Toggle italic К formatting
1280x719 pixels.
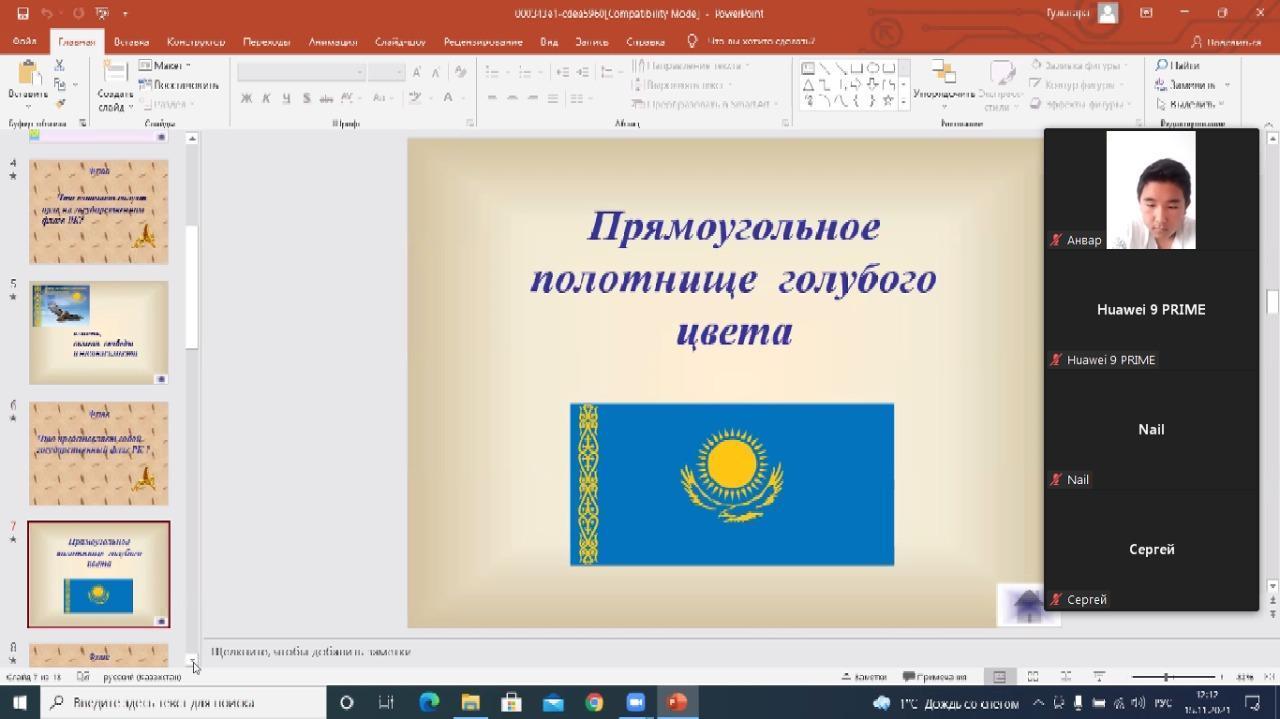tap(266, 98)
